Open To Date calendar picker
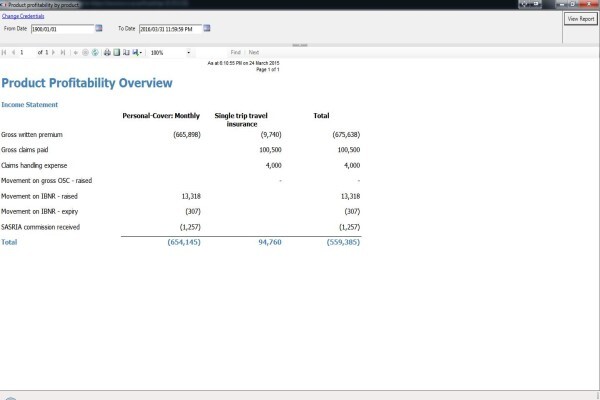Image resolution: width=600 pixels, height=400 pixels. [x=207, y=28]
